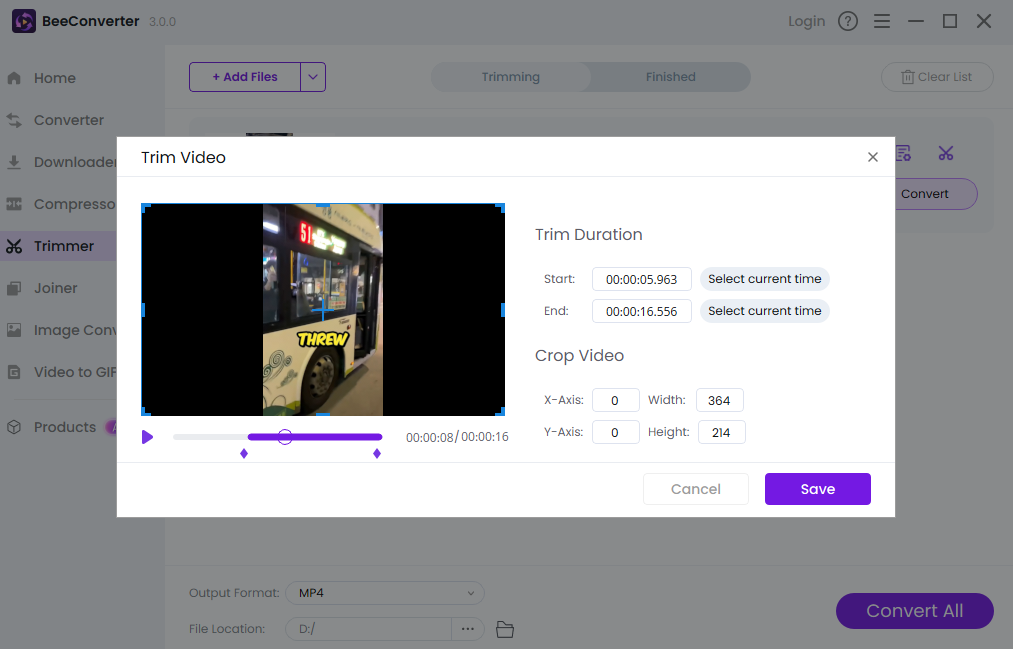Click the scissors trim icon
Image resolution: width=1013 pixels, height=649 pixels.
pyautogui.click(x=946, y=153)
